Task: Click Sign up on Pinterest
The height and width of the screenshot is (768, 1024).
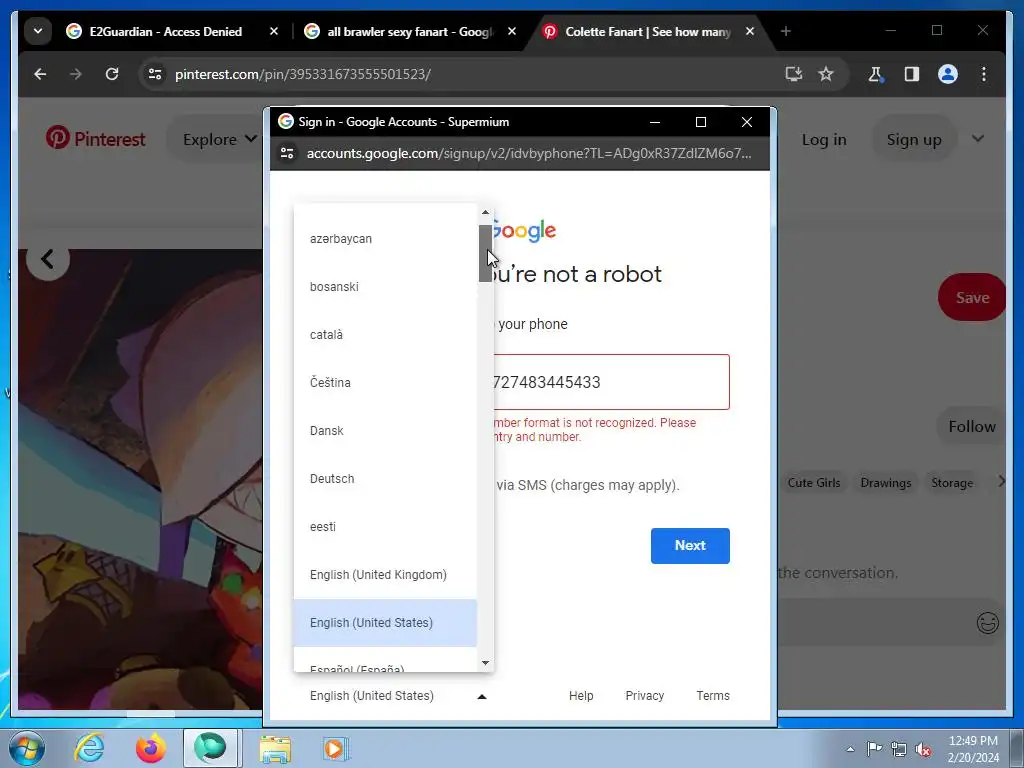Action: tap(914, 140)
